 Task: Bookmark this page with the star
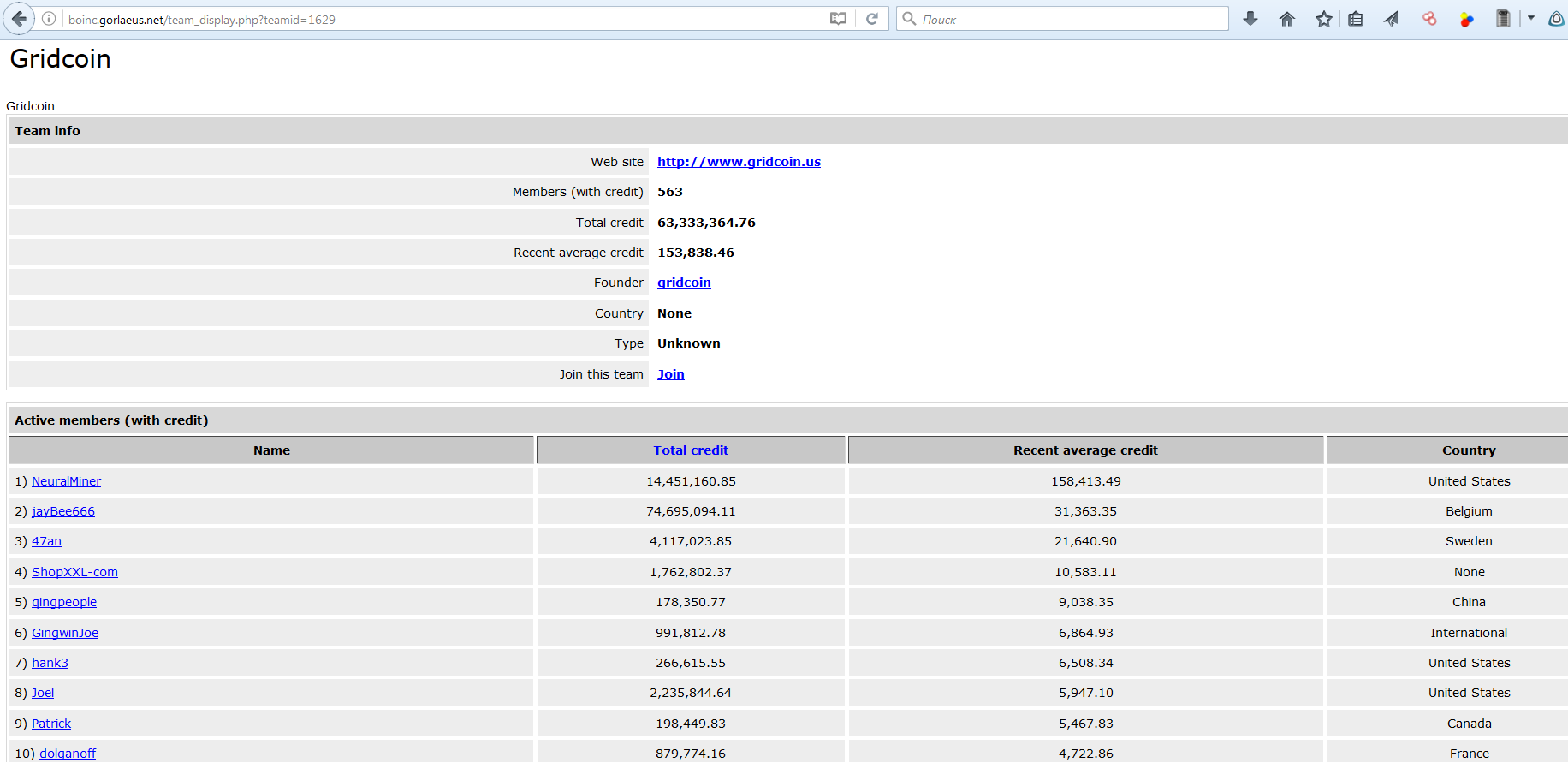click(1324, 19)
